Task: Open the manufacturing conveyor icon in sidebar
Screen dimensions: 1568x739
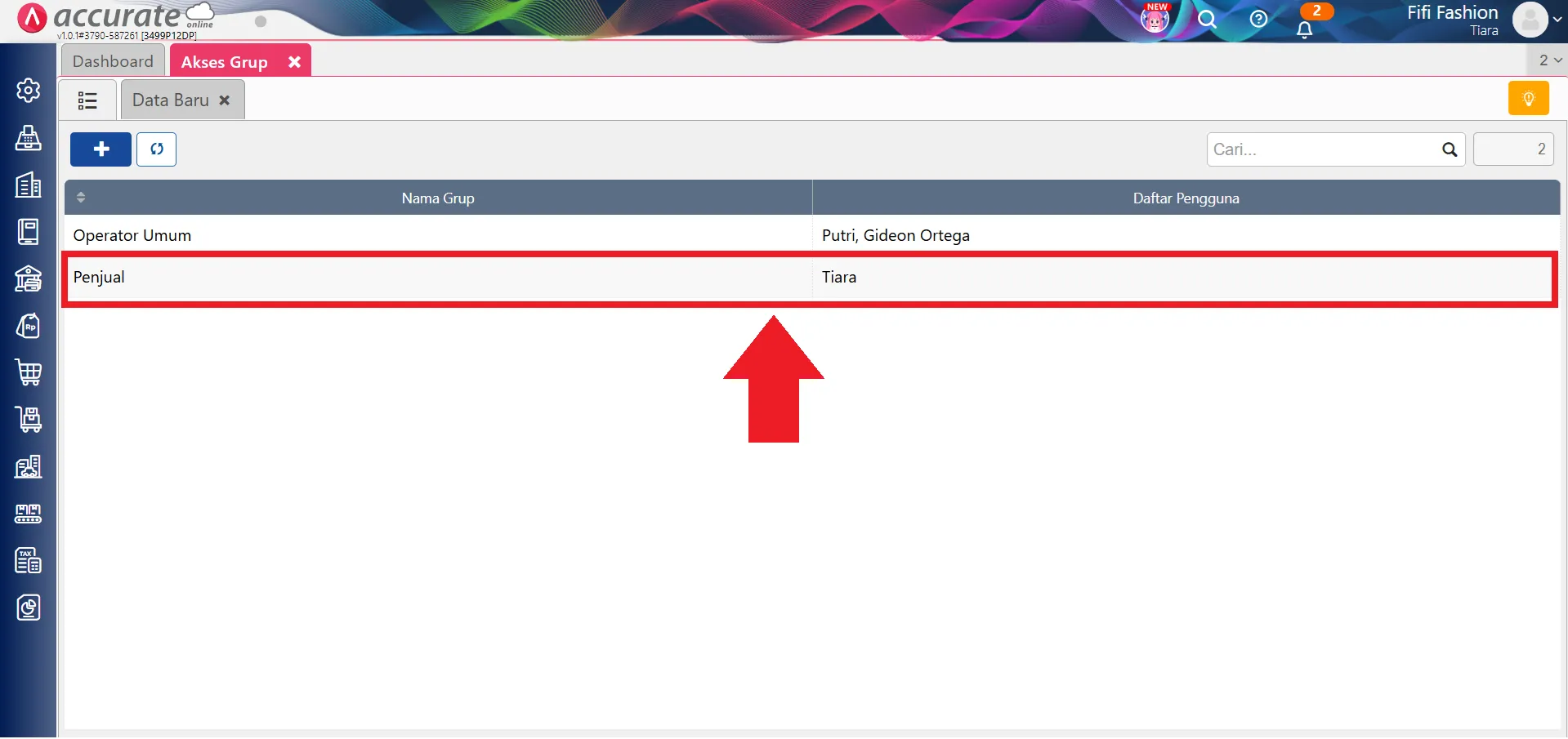Action: click(29, 514)
